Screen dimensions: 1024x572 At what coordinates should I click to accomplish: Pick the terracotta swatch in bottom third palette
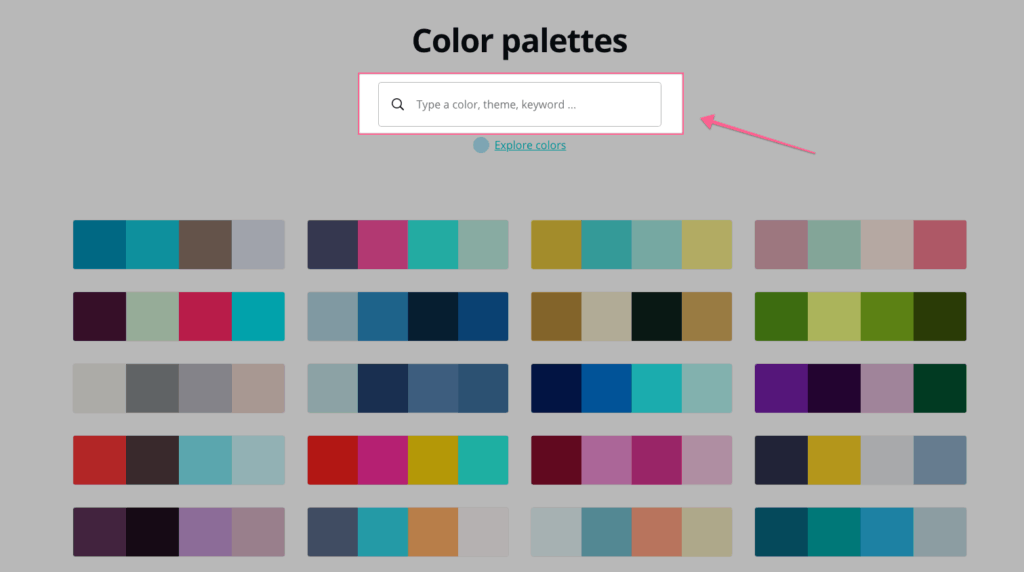656,532
